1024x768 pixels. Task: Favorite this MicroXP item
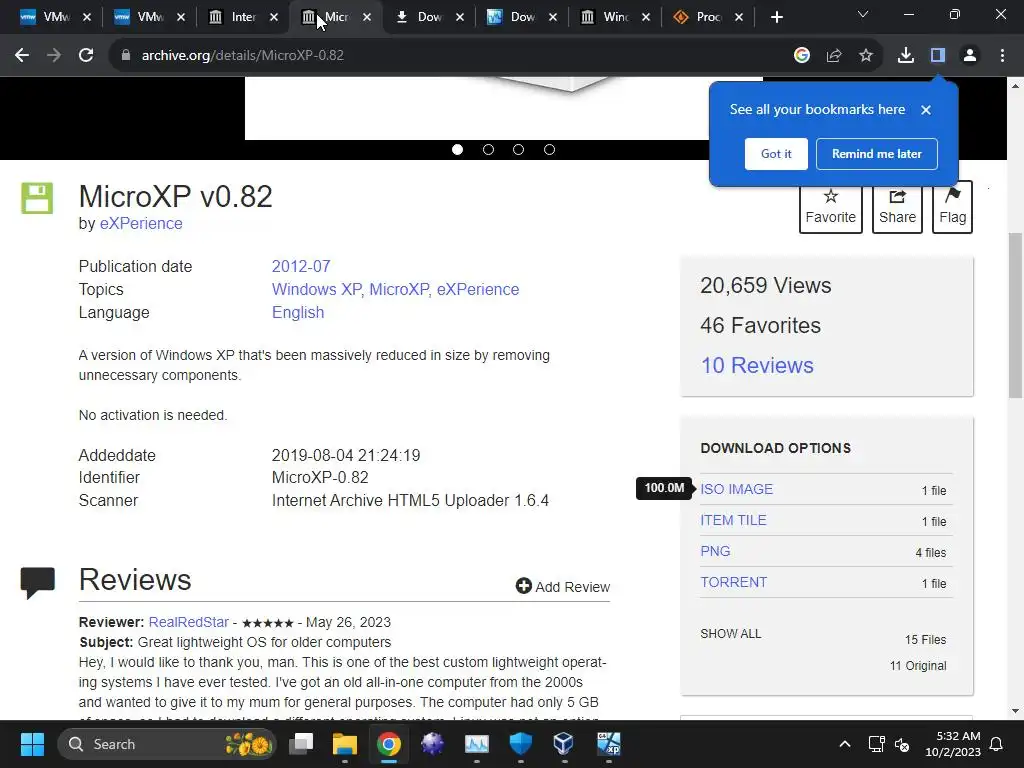click(x=831, y=207)
